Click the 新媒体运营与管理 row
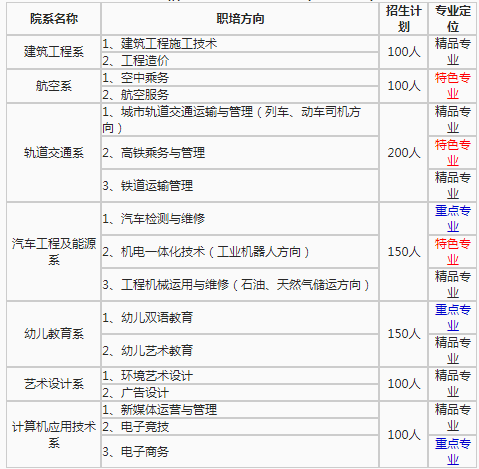479x469 pixels. 240,410
